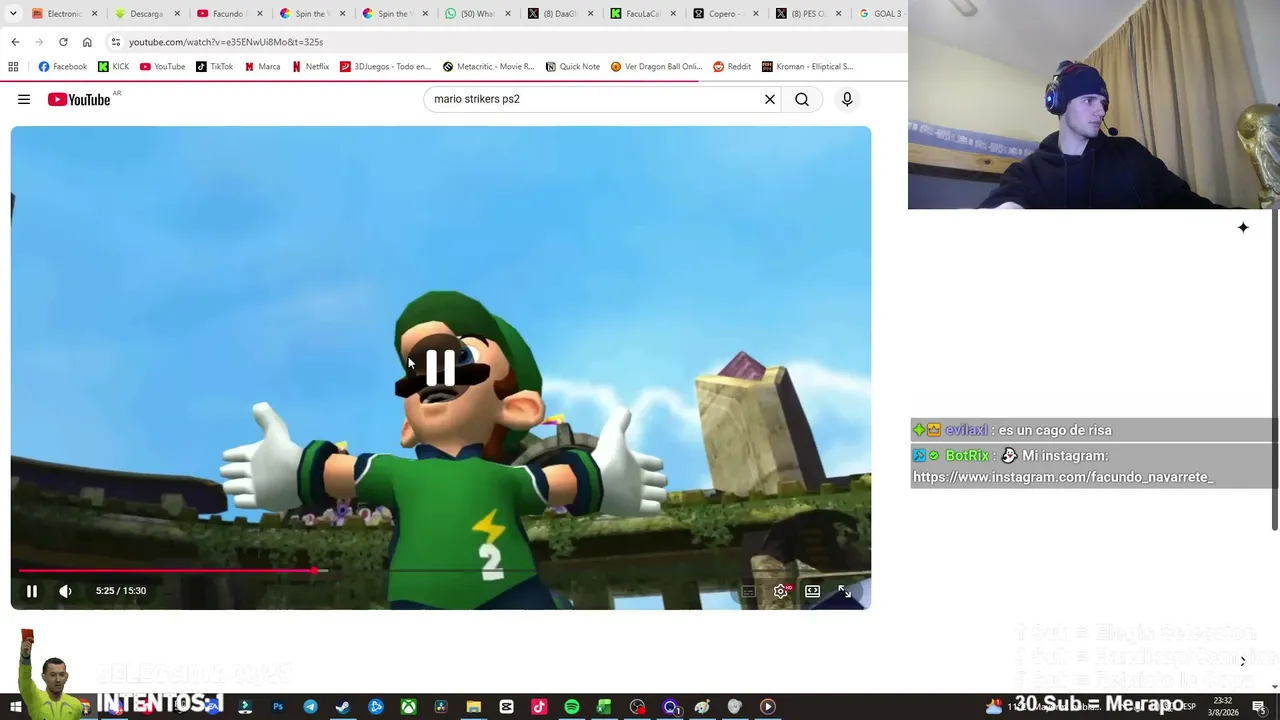Open the YouTube guide hamburger menu
The image size is (1280, 720).
click(24, 99)
